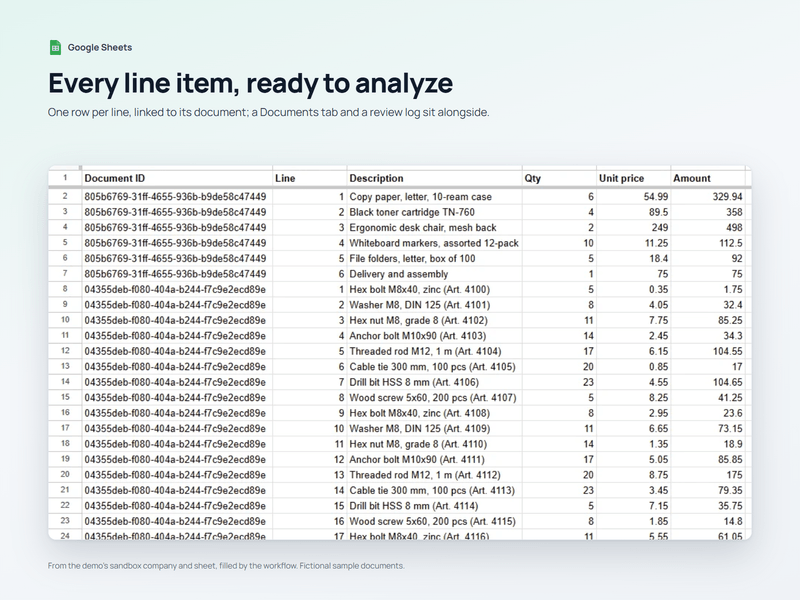Select the Qty column header

click(x=559, y=178)
